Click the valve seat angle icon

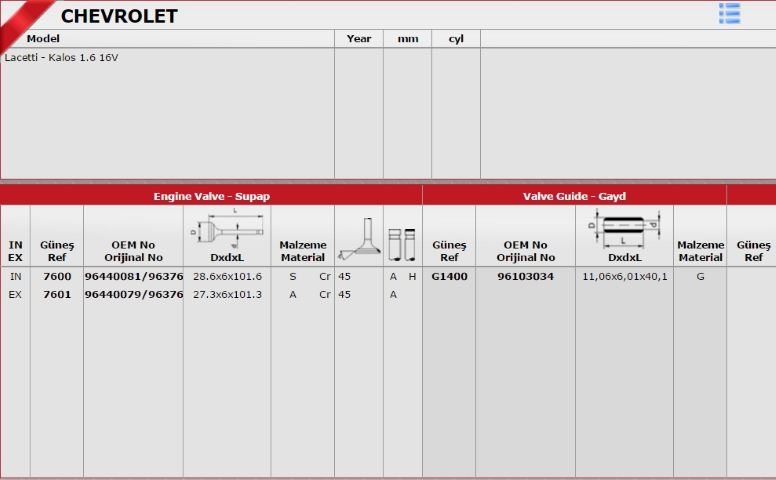point(359,239)
